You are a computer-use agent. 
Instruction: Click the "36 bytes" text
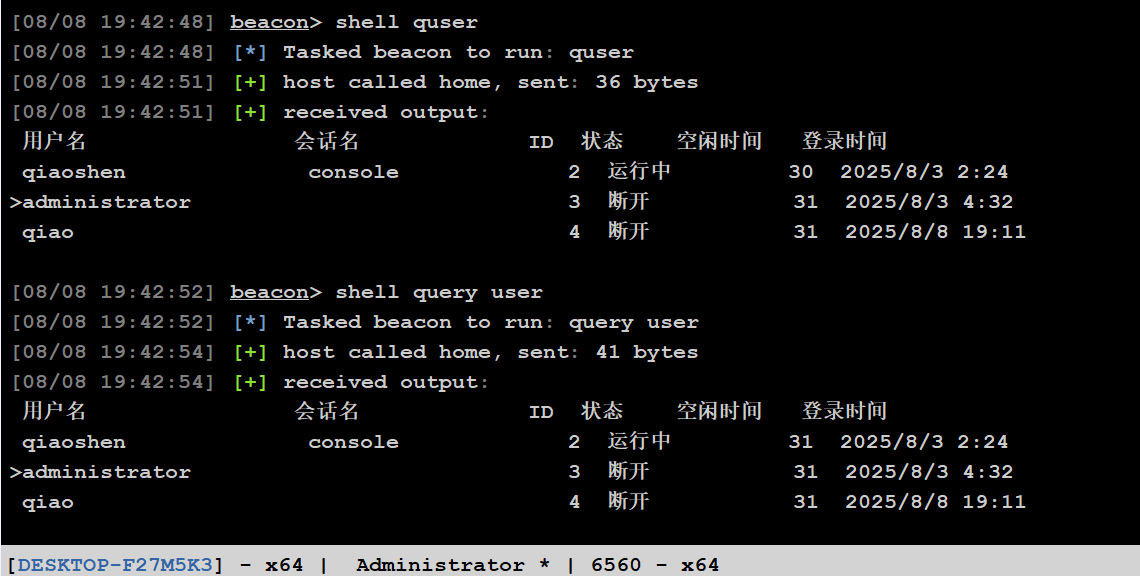647,82
